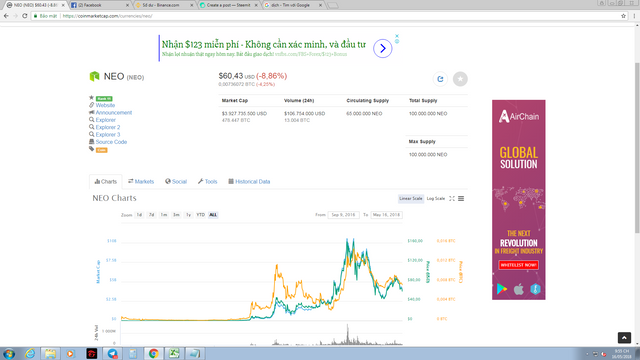Set chart zoom to 1d
Image resolution: width=640 pixels, height=360 pixels.
click(x=139, y=215)
